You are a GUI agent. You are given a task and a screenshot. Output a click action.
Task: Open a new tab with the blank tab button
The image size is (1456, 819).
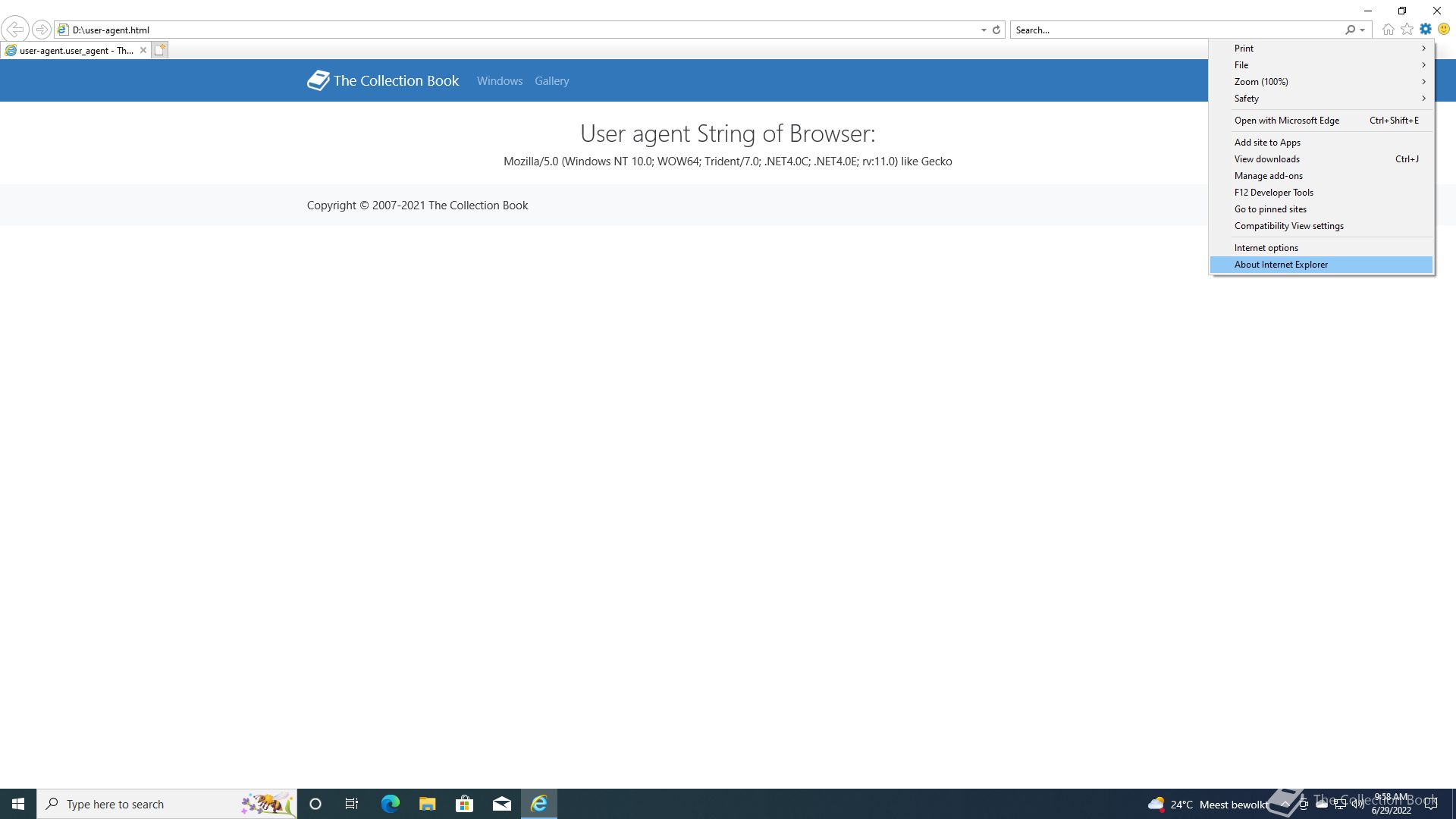click(159, 50)
